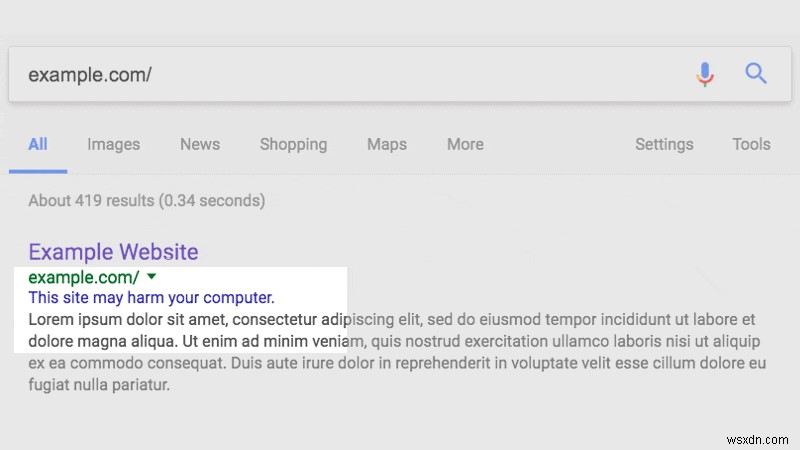The image size is (800, 450).
Task: Switch to the News tab
Action: coord(200,144)
